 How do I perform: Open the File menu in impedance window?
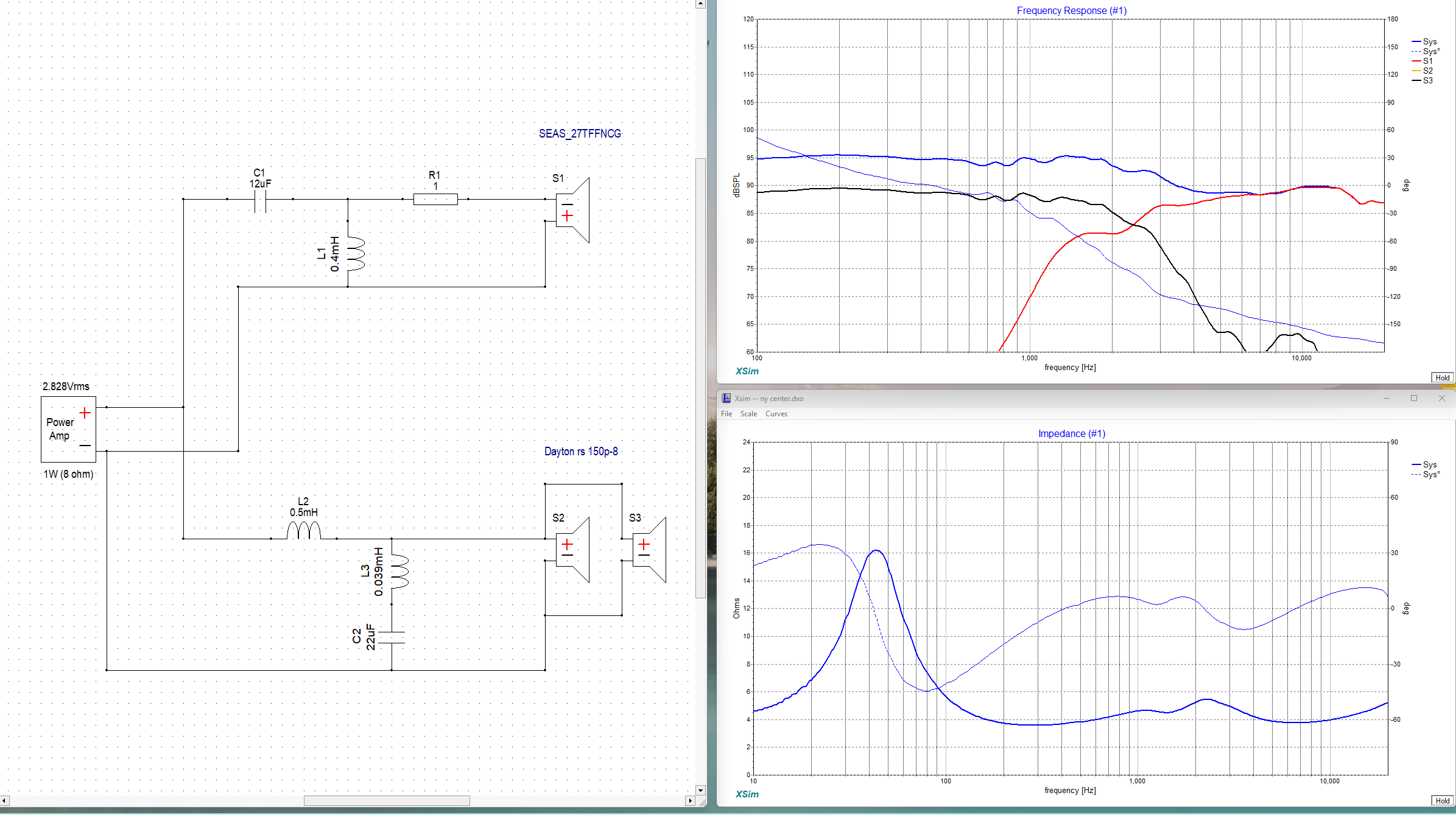point(726,414)
